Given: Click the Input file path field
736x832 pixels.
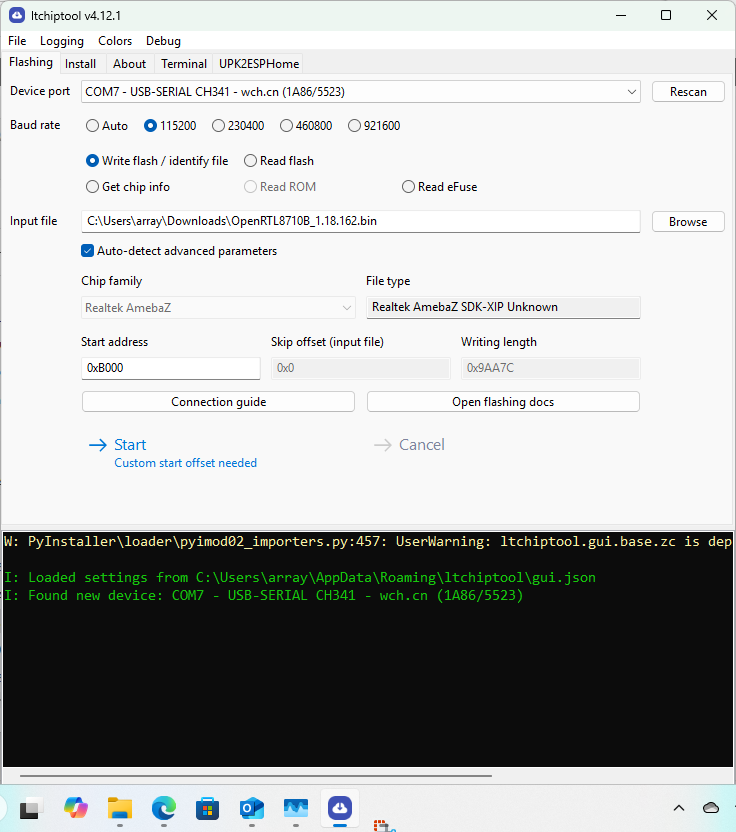Looking at the screenshot, I should pyautogui.click(x=360, y=221).
